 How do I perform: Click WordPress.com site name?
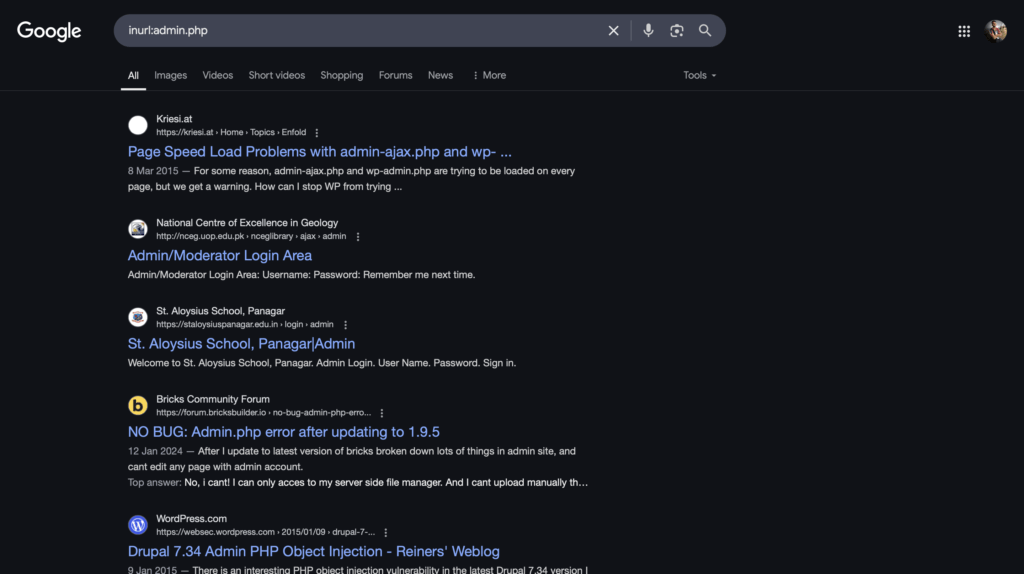pyautogui.click(x=191, y=518)
